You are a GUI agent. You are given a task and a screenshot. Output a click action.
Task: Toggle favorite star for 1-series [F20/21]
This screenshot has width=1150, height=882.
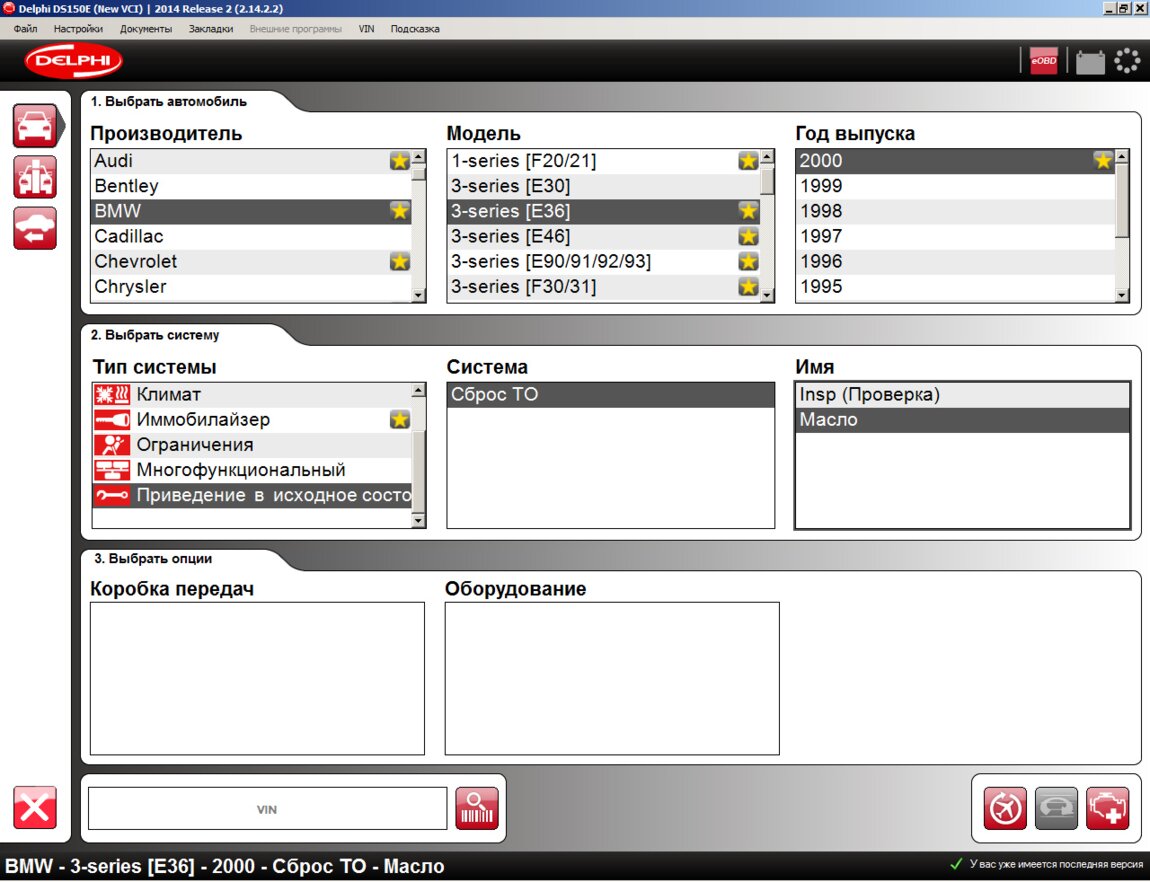click(748, 161)
